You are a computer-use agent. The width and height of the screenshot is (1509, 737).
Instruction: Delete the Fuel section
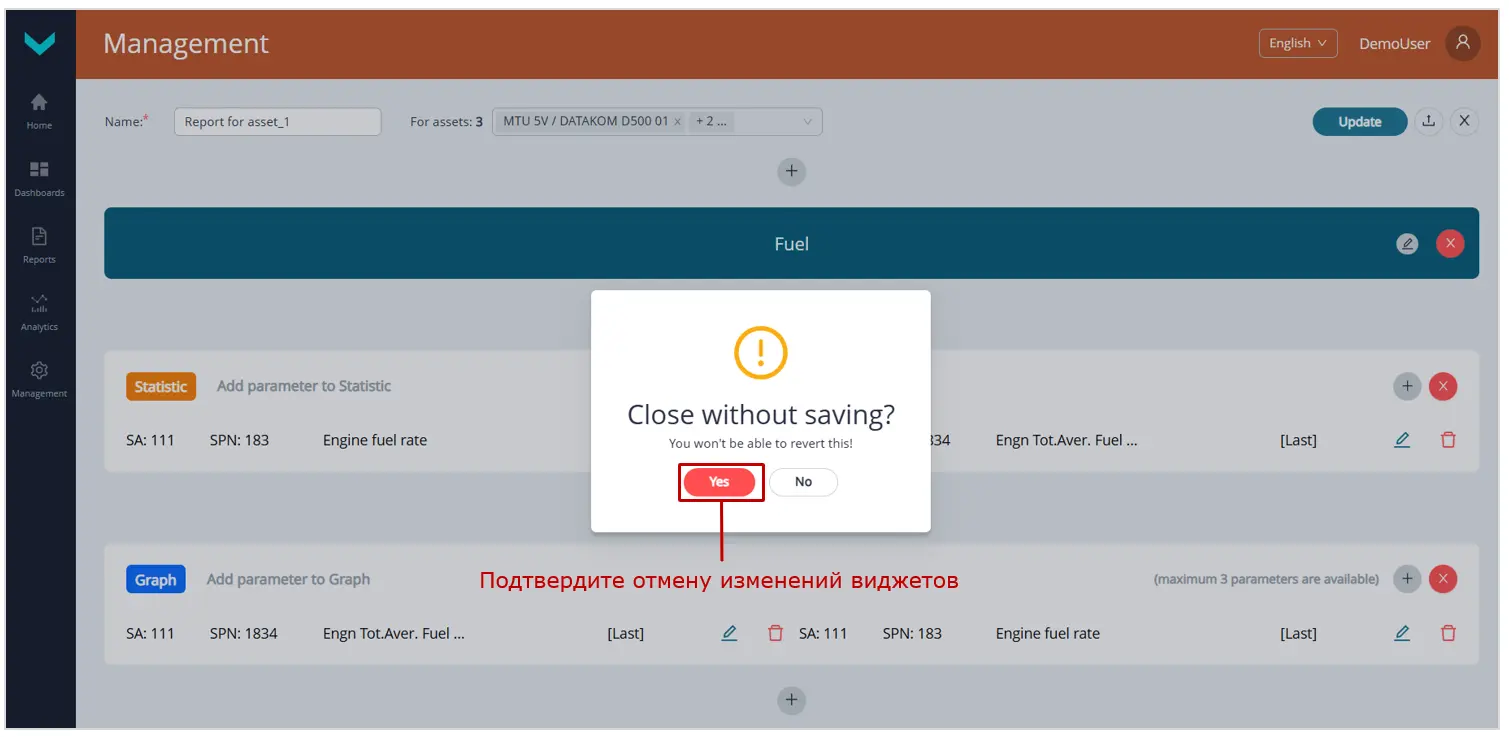tap(1450, 243)
